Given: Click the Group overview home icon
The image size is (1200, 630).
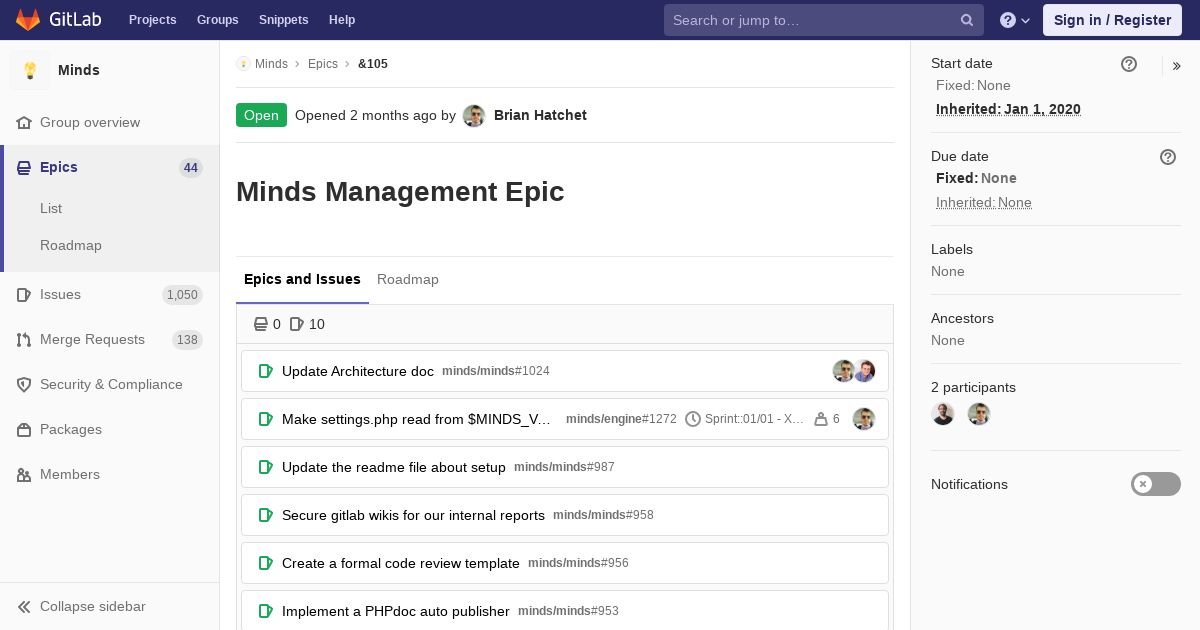Looking at the screenshot, I should click(24, 123).
